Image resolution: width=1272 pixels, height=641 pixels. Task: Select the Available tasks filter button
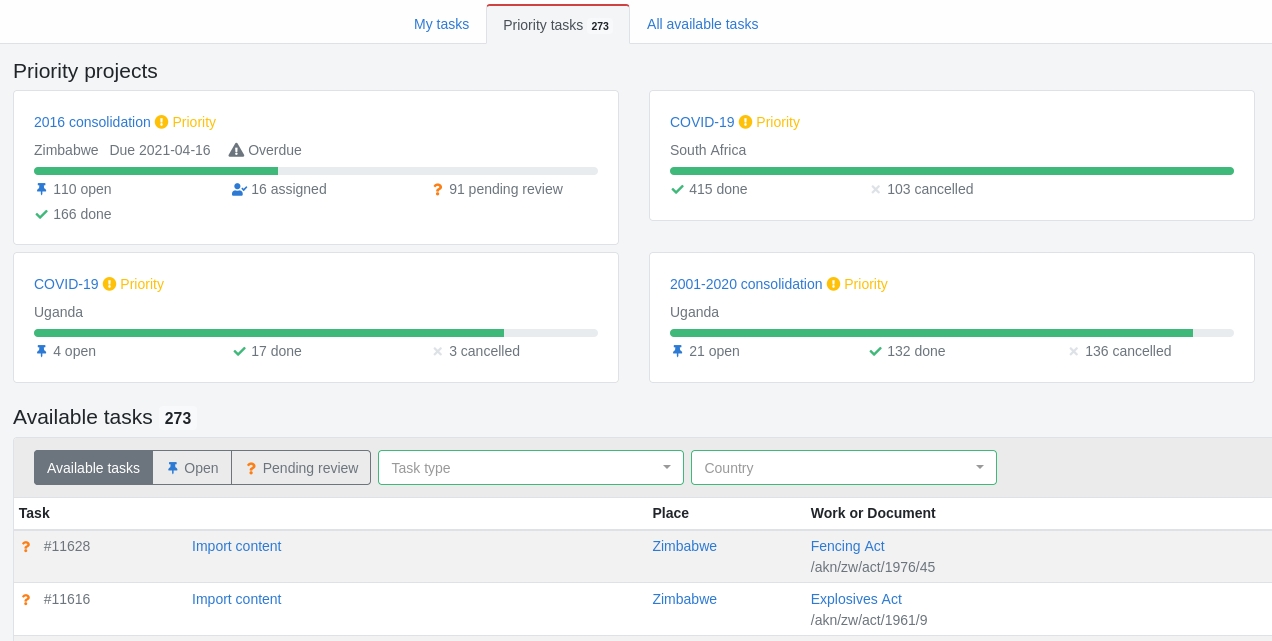(93, 468)
